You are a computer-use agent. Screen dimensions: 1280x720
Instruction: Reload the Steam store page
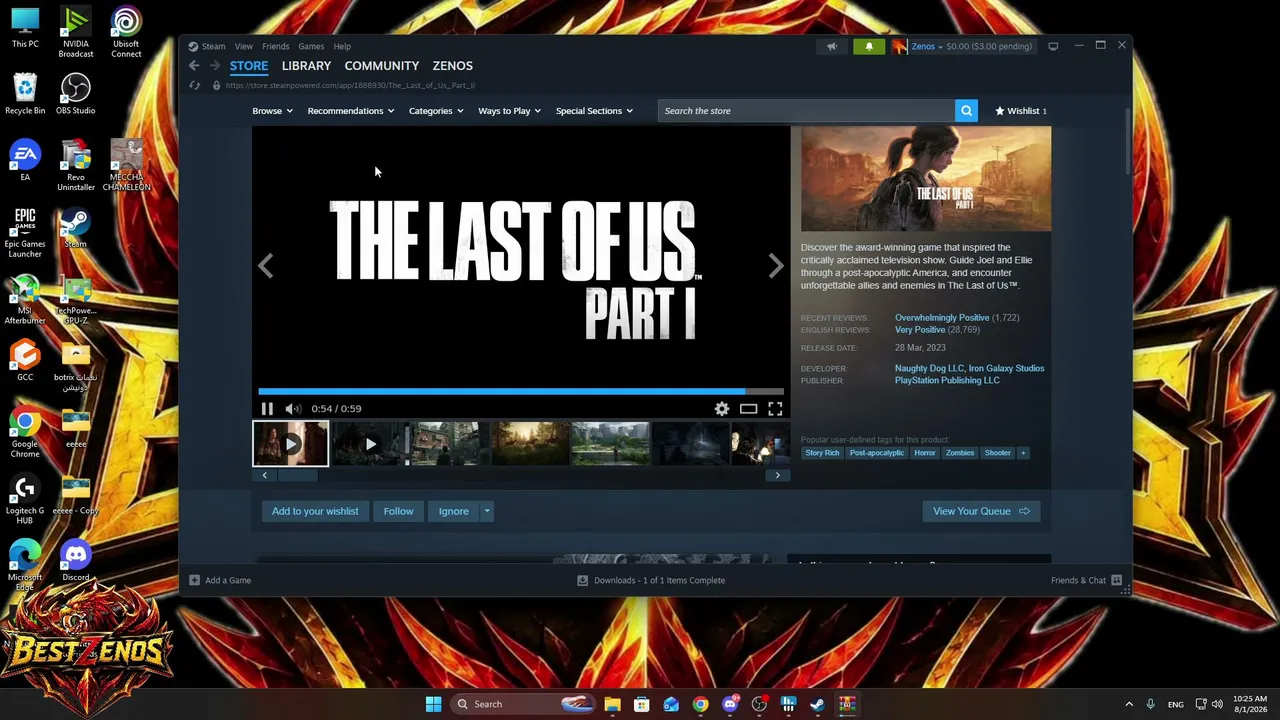[x=195, y=85]
